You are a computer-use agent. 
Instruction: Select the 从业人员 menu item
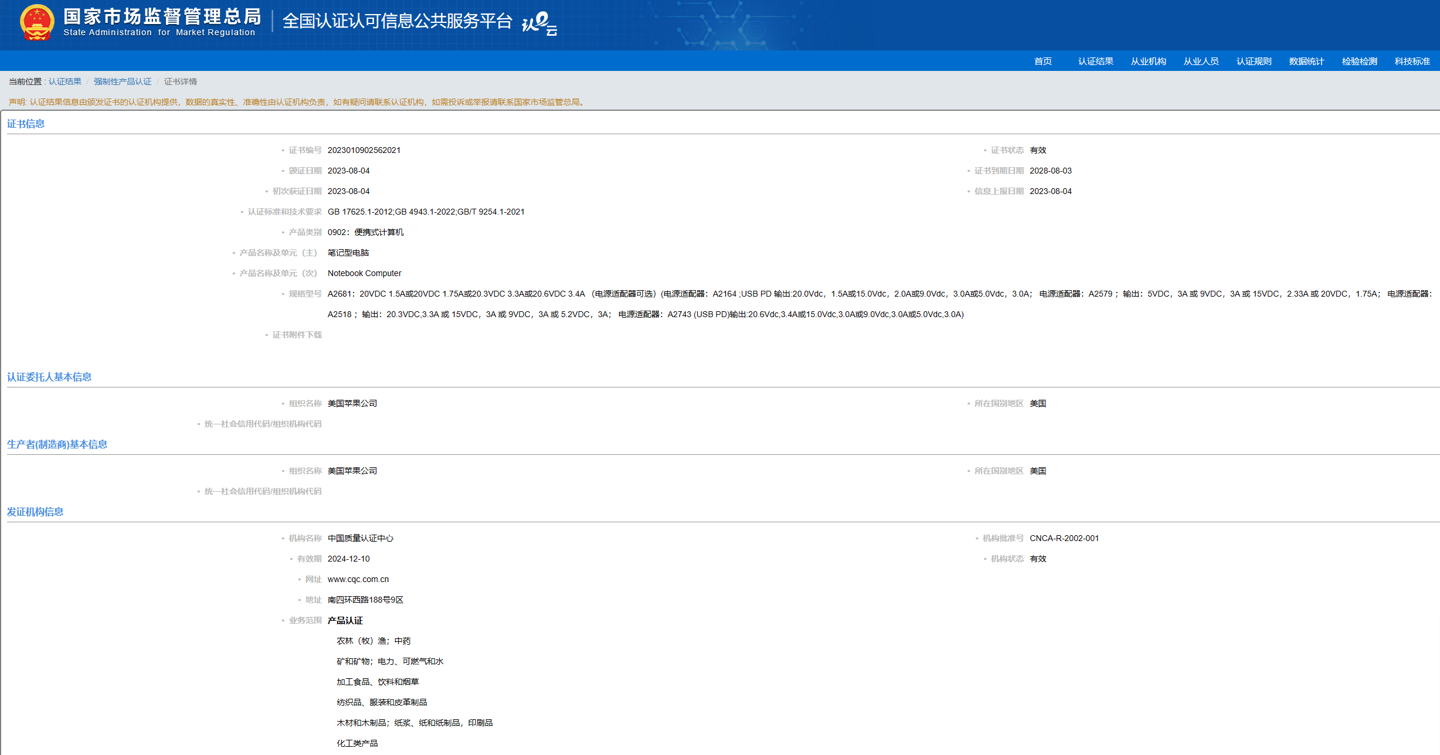(1201, 61)
